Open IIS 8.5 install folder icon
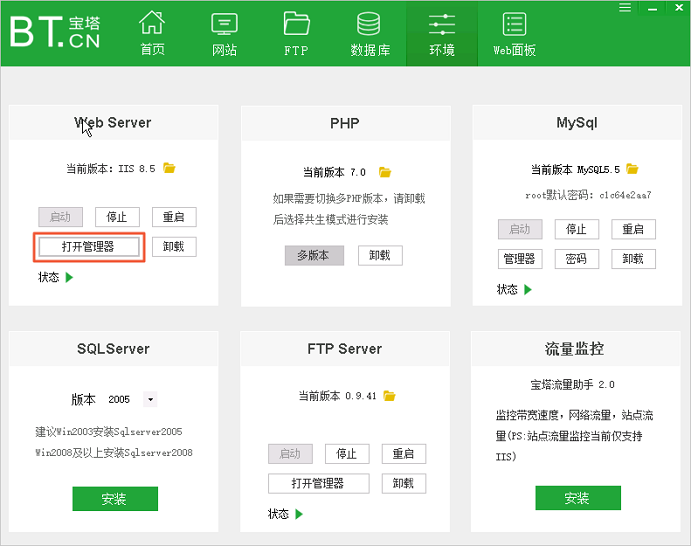This screenshot has height=546, width=691. (x=169, y=168)
